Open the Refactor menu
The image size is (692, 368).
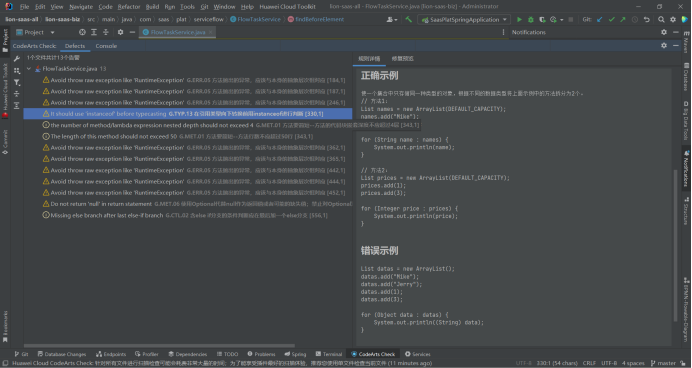pyautogui.click(x=129, y=7)
